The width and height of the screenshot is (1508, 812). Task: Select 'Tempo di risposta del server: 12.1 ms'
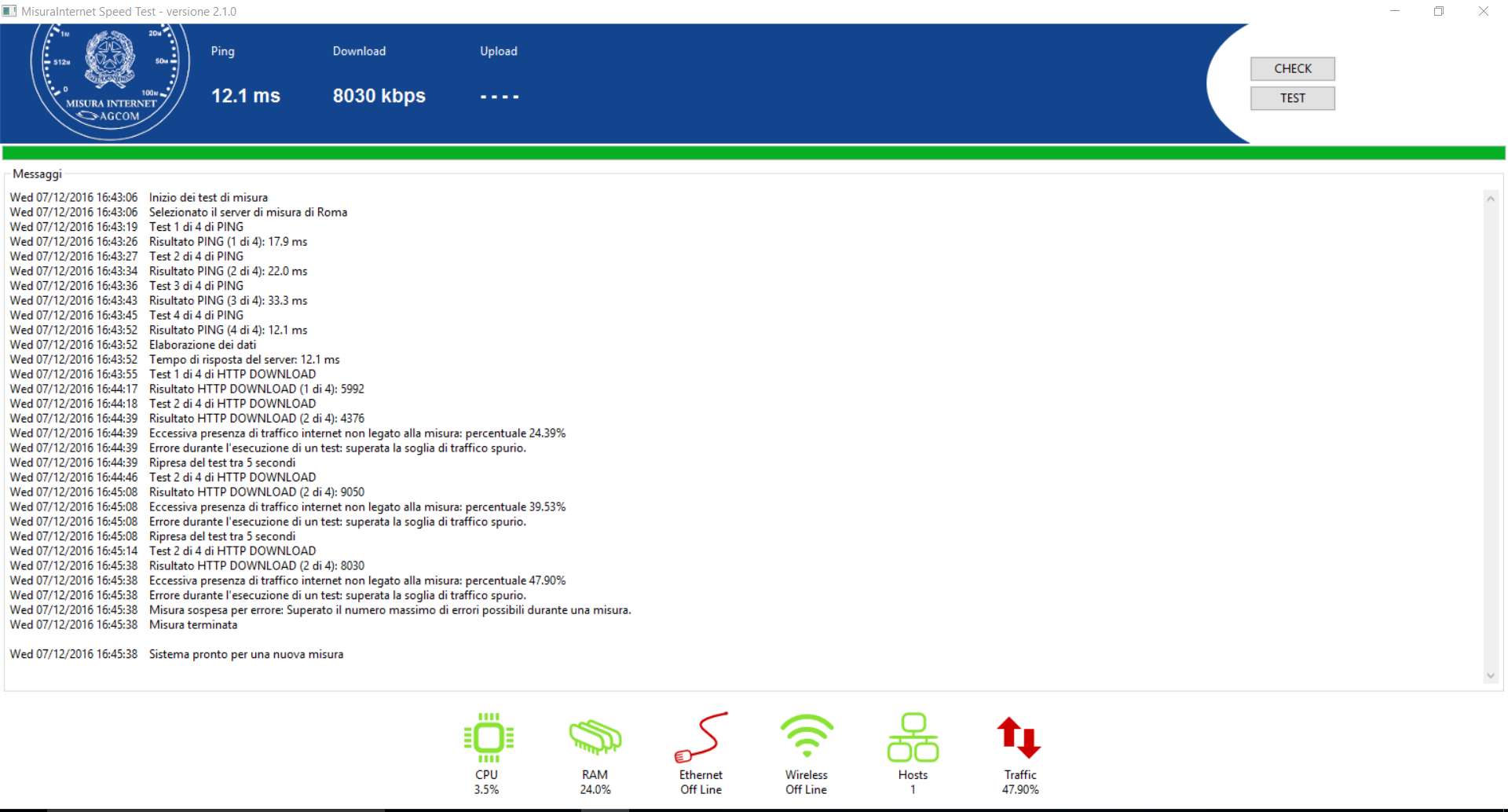244,359
